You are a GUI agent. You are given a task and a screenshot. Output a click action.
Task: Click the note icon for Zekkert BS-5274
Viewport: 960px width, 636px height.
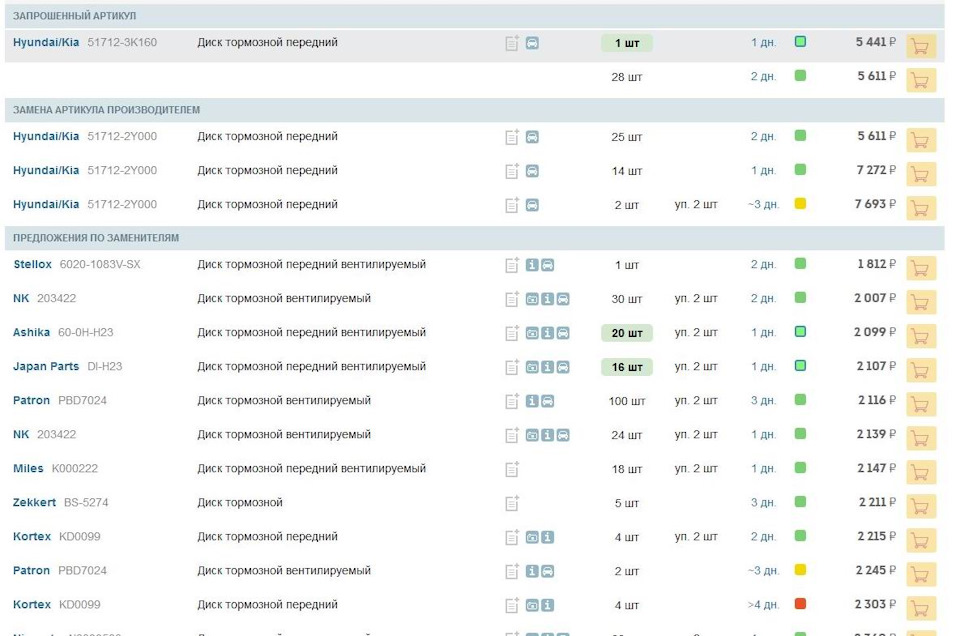(512, 503)
